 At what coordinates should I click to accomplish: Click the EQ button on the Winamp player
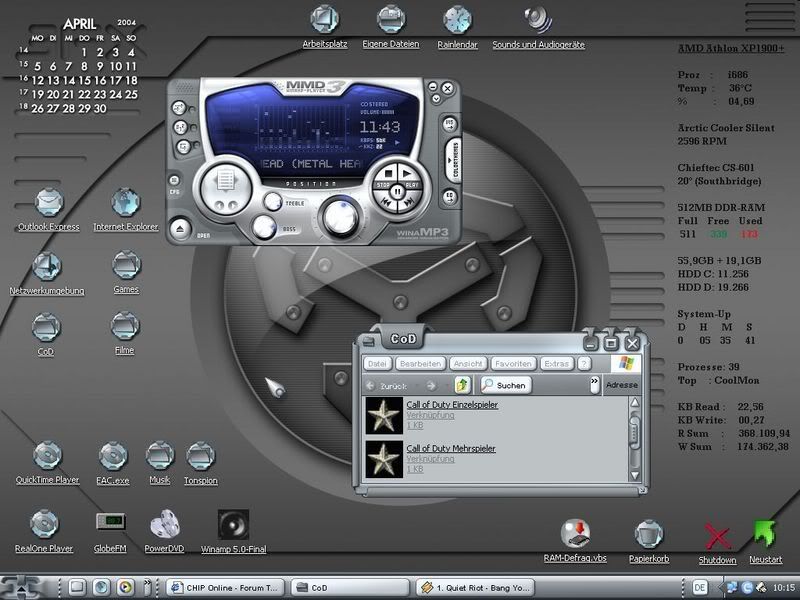click(x=449, y=196)
